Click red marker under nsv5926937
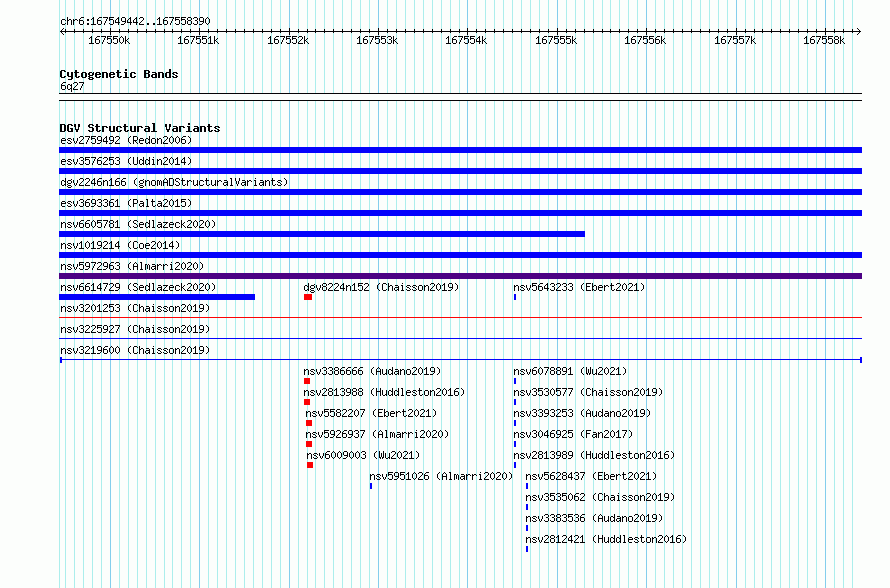890x588 pixels. pyautogui.click(x=309, y=444)
